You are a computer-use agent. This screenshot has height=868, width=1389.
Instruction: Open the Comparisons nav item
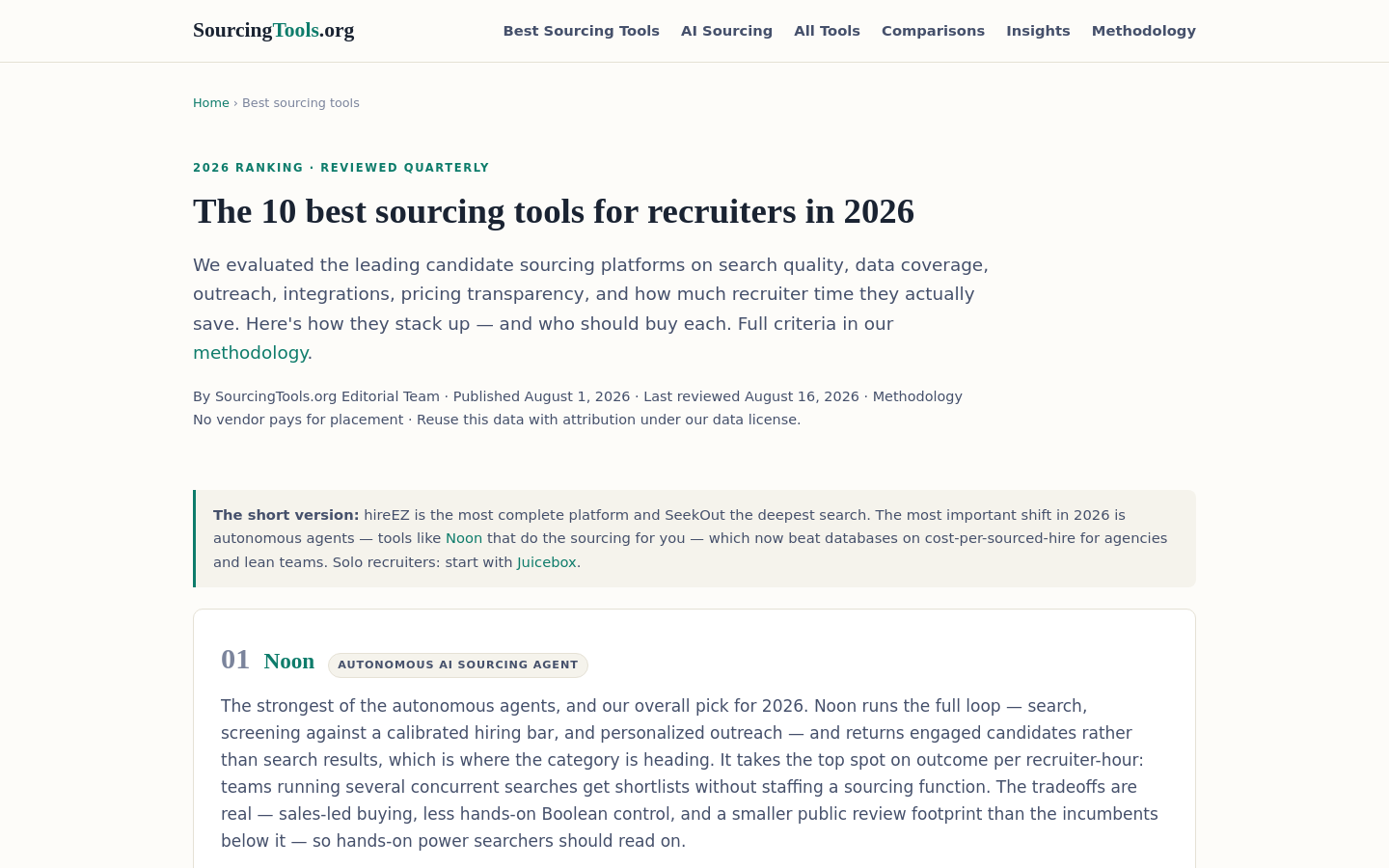(x=933, y=31)
